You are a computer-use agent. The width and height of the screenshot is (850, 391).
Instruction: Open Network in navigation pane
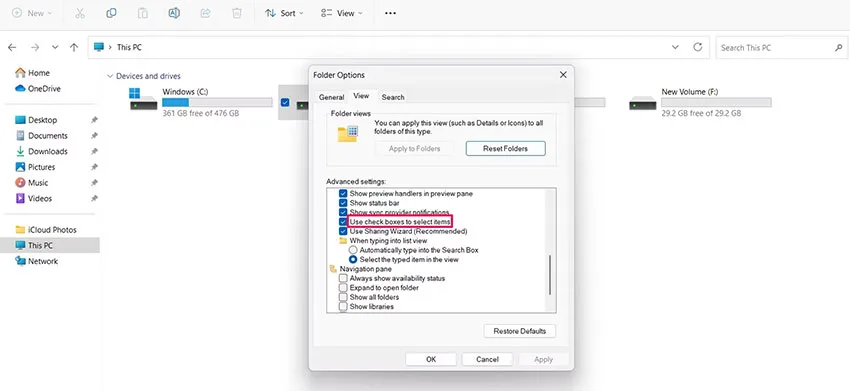point(37,261)
